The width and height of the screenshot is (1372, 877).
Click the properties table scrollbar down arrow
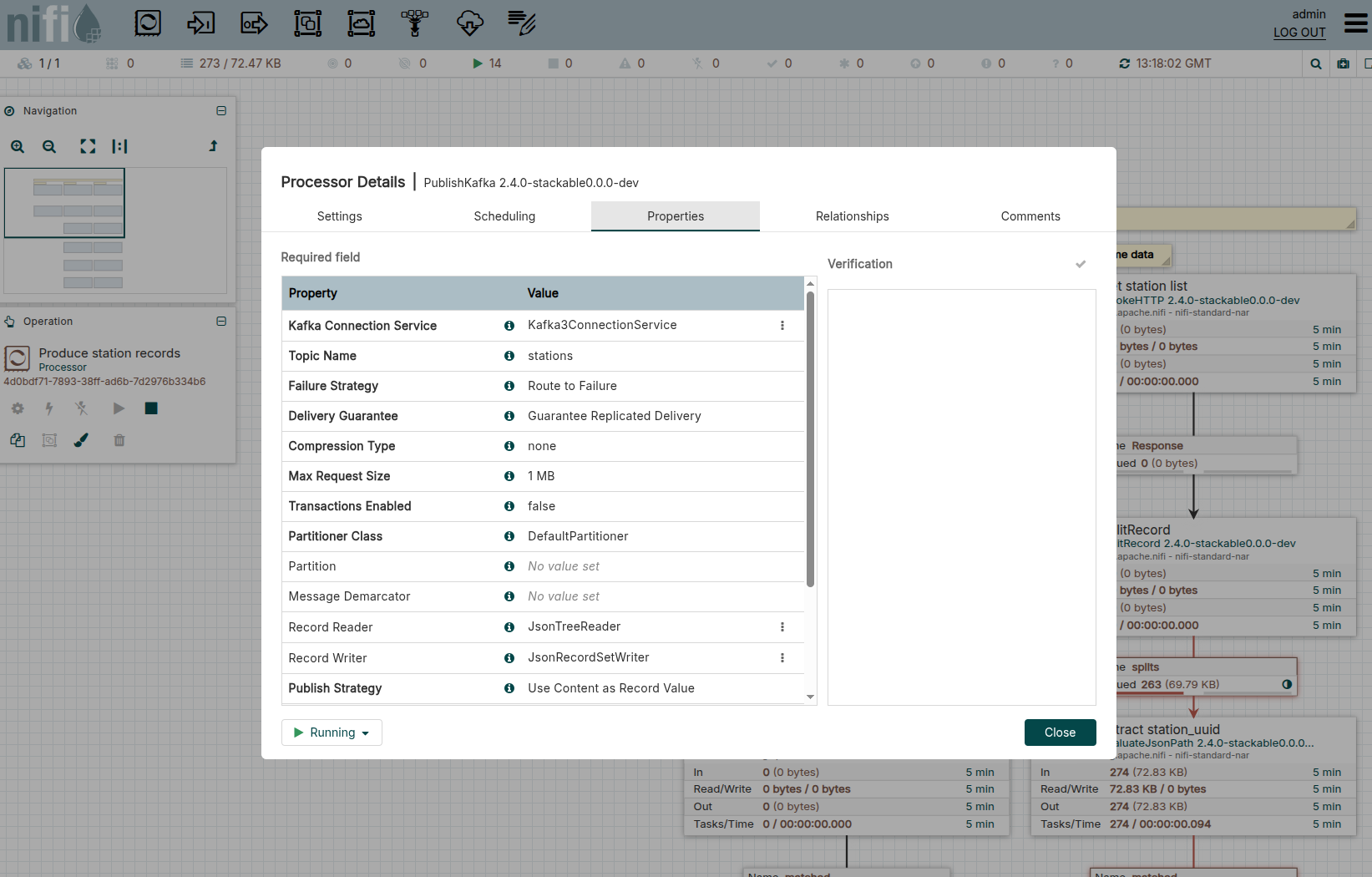(x=810, y=697)
